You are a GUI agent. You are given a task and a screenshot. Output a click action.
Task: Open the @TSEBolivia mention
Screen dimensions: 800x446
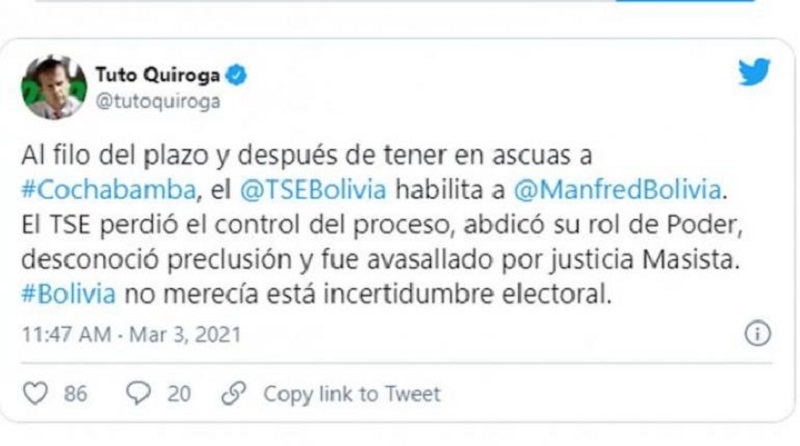(x=313, y=190)
